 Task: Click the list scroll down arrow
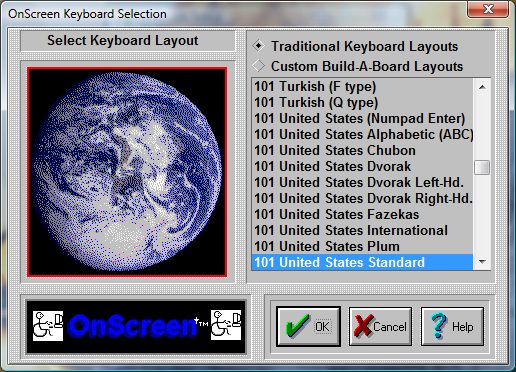coord(482,262)
